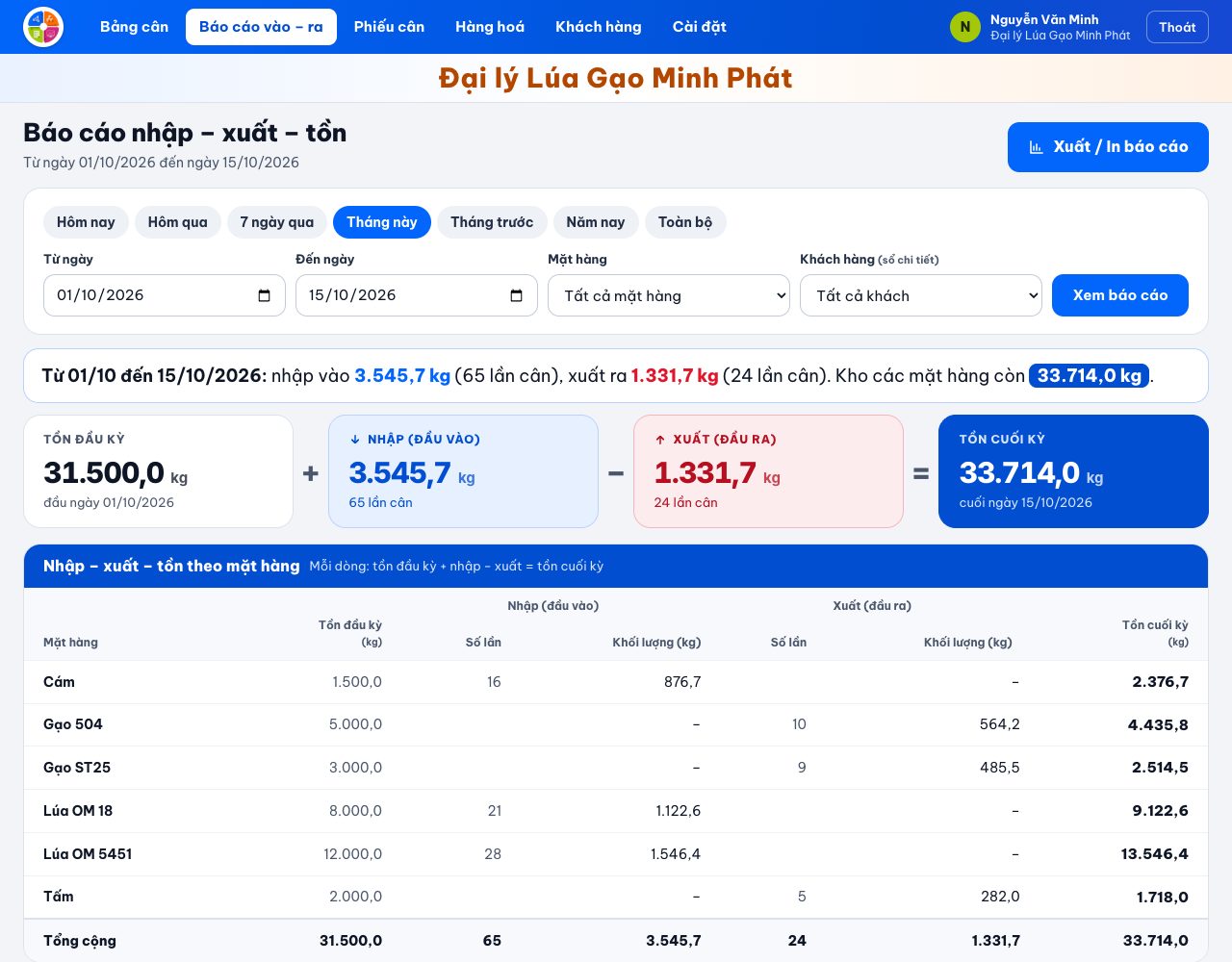This screenshot has width=1232, height=962.
Task: Click the Xuất / In báo cáo button
Action: (x=1108, y=147)
